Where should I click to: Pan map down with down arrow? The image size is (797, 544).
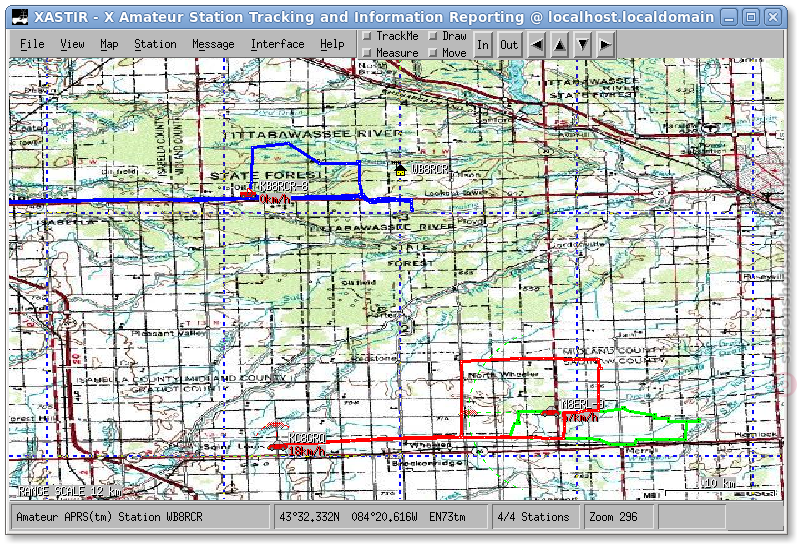pyautogui.click(x=583, y=45)
